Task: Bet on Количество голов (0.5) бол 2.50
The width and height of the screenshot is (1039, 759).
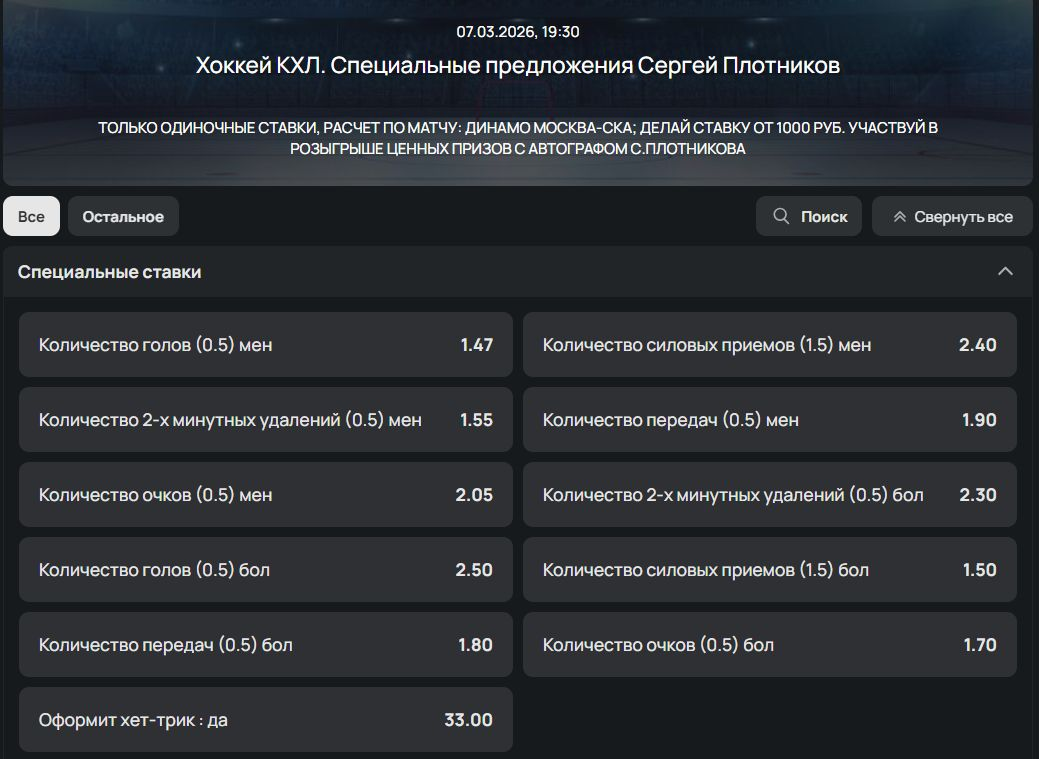Action: tap(265, 570)
